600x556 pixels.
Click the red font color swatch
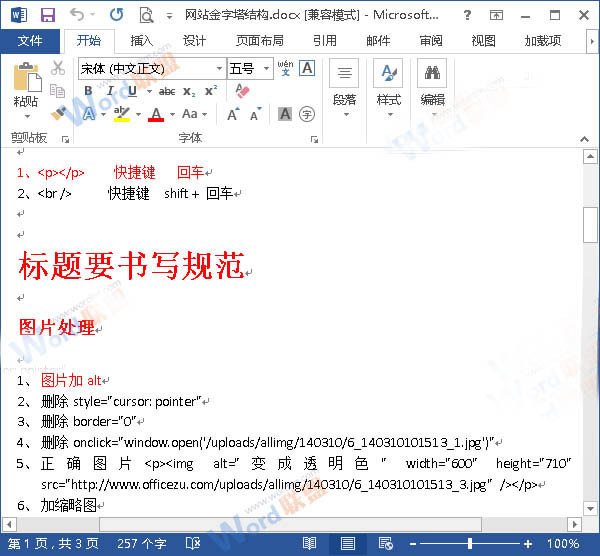point(155,114)
